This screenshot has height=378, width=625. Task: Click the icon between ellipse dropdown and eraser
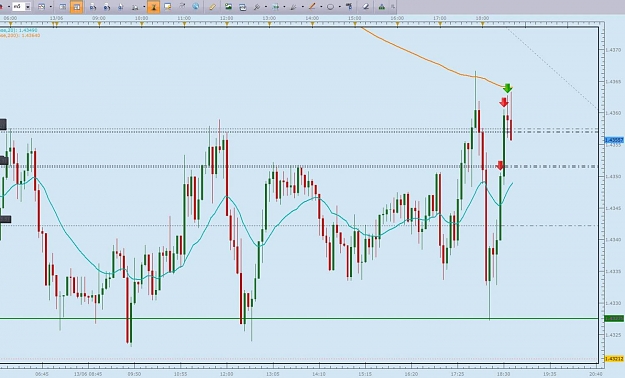(349, 6)
